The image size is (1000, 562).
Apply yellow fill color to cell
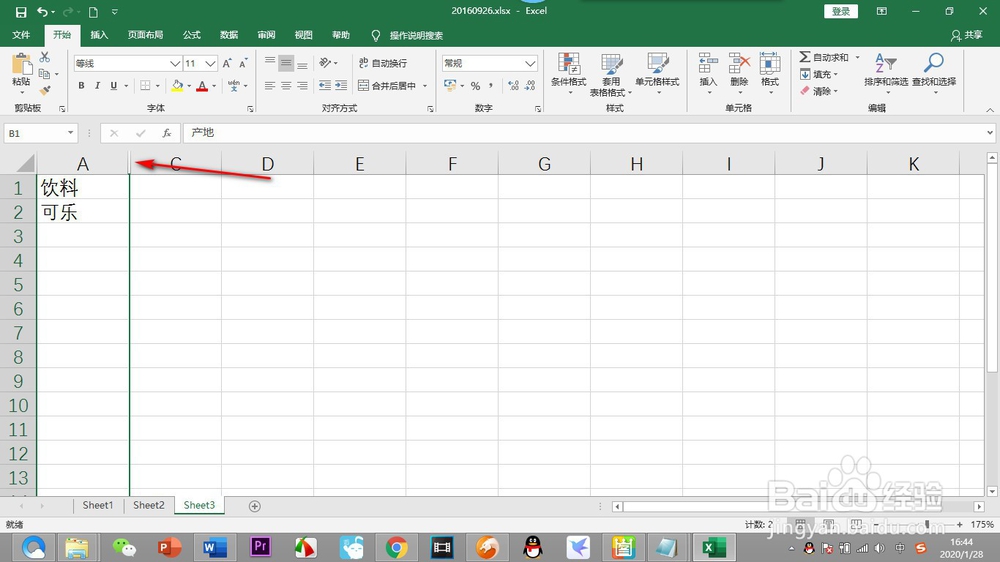coord(177,85)
